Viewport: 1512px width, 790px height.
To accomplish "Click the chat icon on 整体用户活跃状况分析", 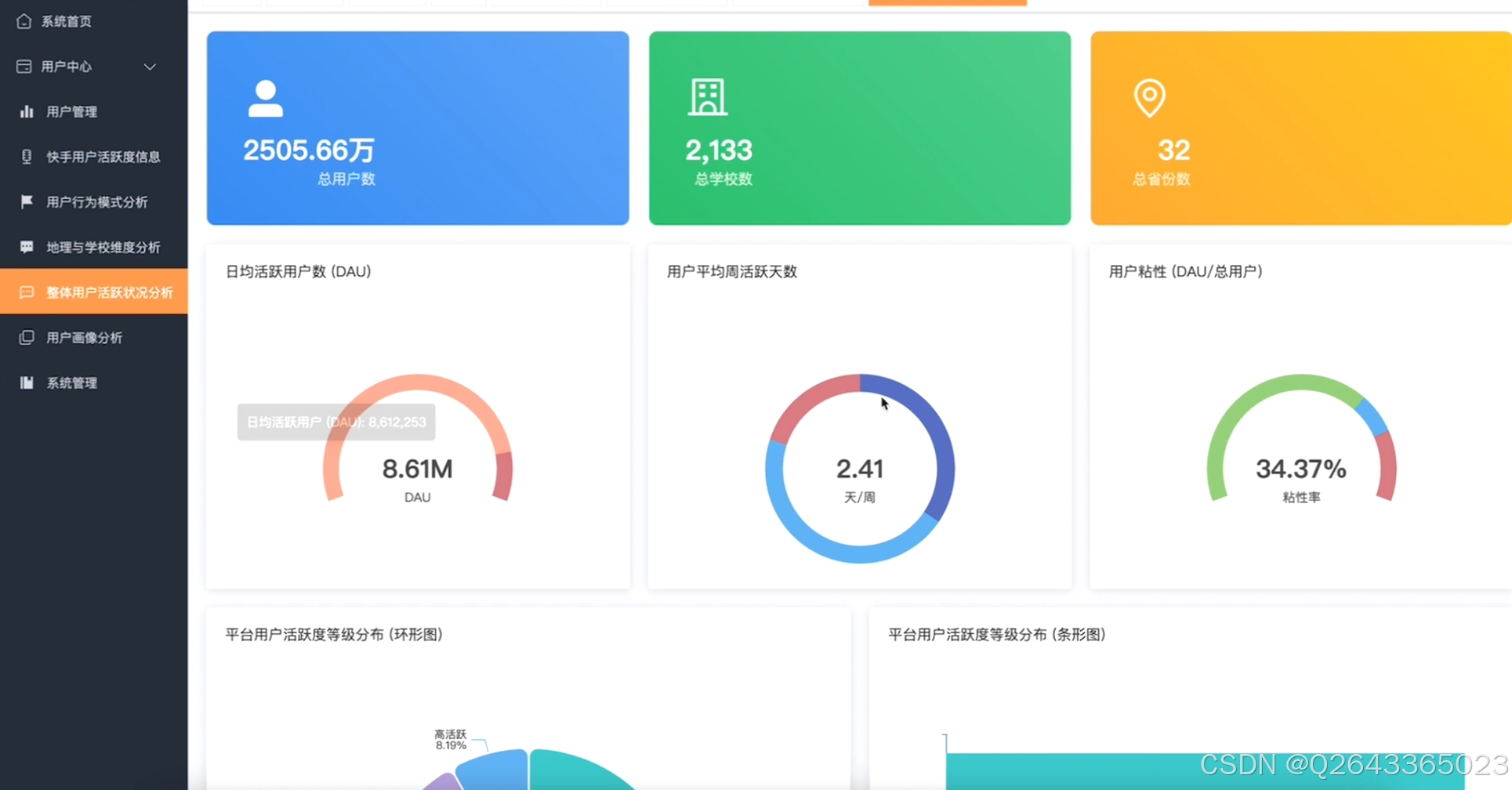I will (26, 292).
